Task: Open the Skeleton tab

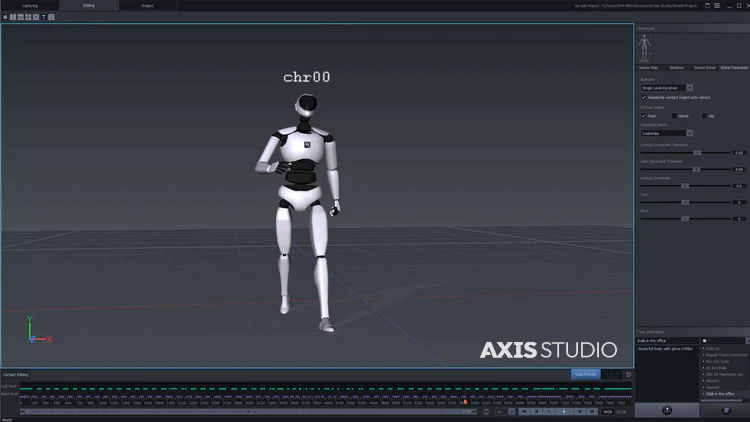Action: pyautogui.click(x=676, y=68)
